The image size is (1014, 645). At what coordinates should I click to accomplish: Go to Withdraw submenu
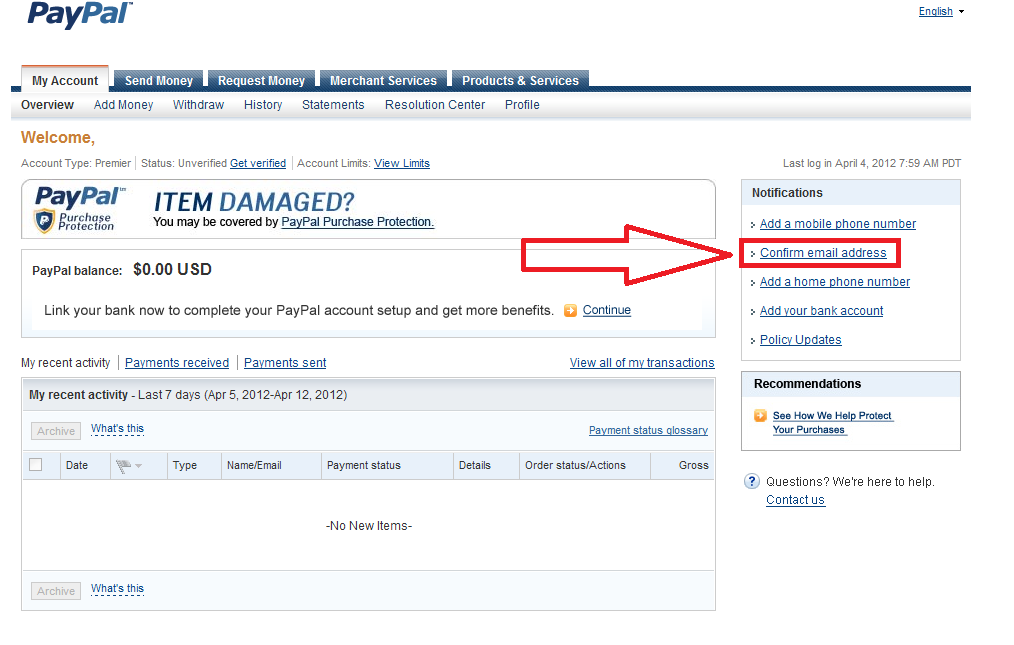click(x=199, y=105)
